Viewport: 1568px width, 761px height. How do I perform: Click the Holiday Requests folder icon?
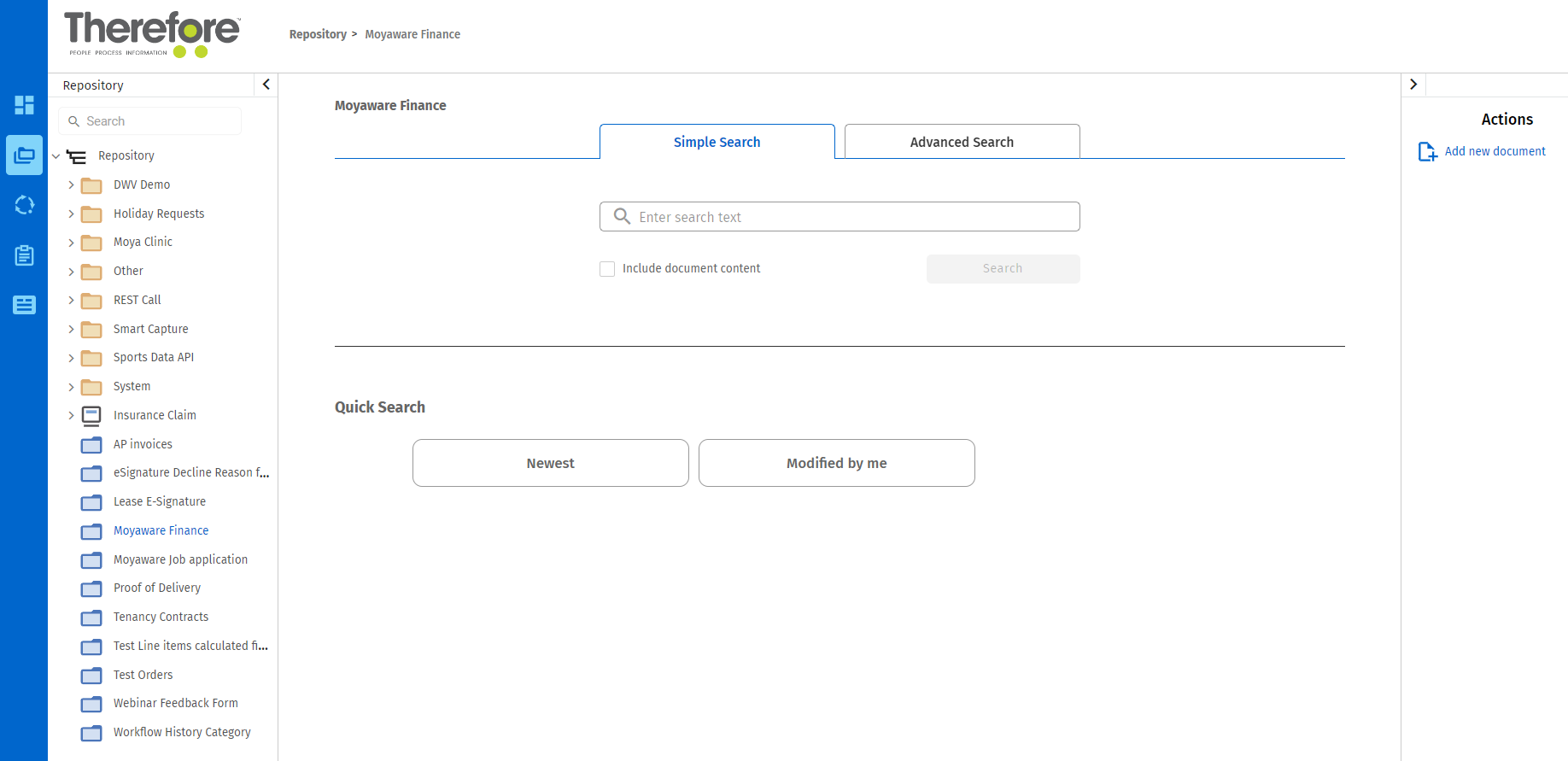tap(91, 214)
